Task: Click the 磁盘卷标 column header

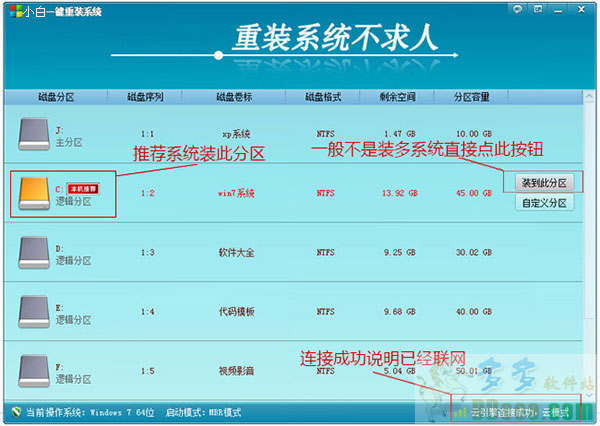Action: pos(234,97)
